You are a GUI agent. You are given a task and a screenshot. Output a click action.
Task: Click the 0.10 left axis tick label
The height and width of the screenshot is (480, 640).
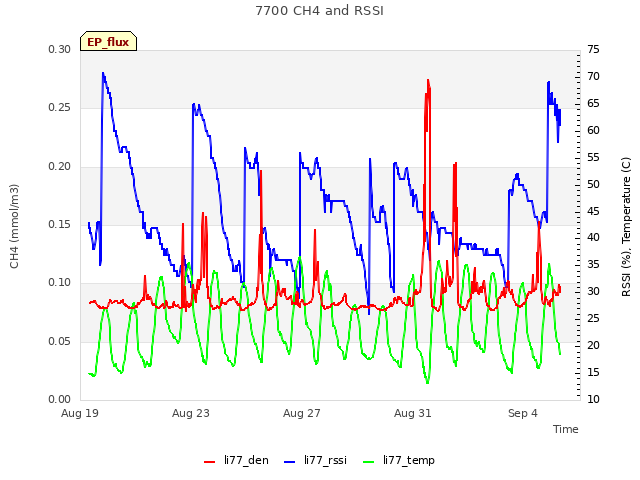(x=60, y=282)
